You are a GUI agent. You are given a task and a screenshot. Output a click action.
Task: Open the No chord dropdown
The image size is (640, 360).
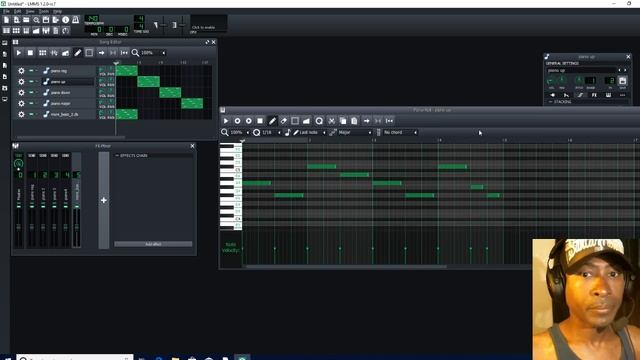click(x=400, y=133)
